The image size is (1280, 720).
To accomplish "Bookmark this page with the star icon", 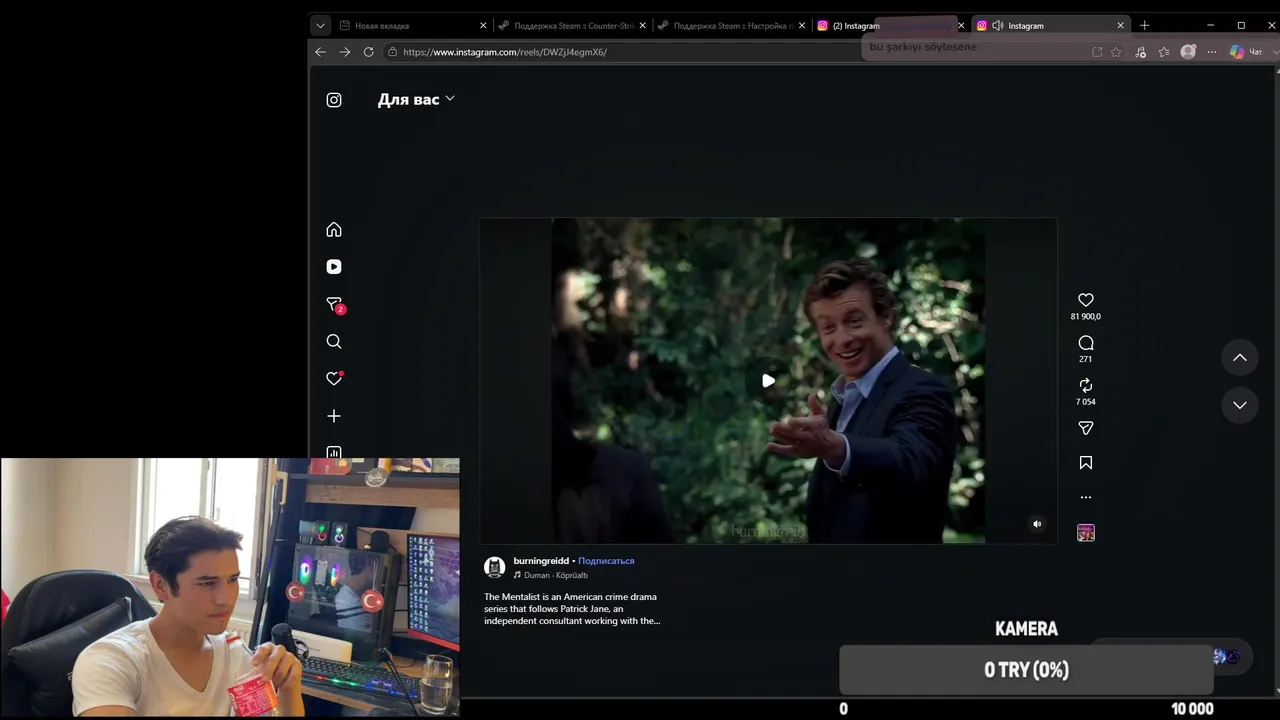I will click(x=1116, y=52).
